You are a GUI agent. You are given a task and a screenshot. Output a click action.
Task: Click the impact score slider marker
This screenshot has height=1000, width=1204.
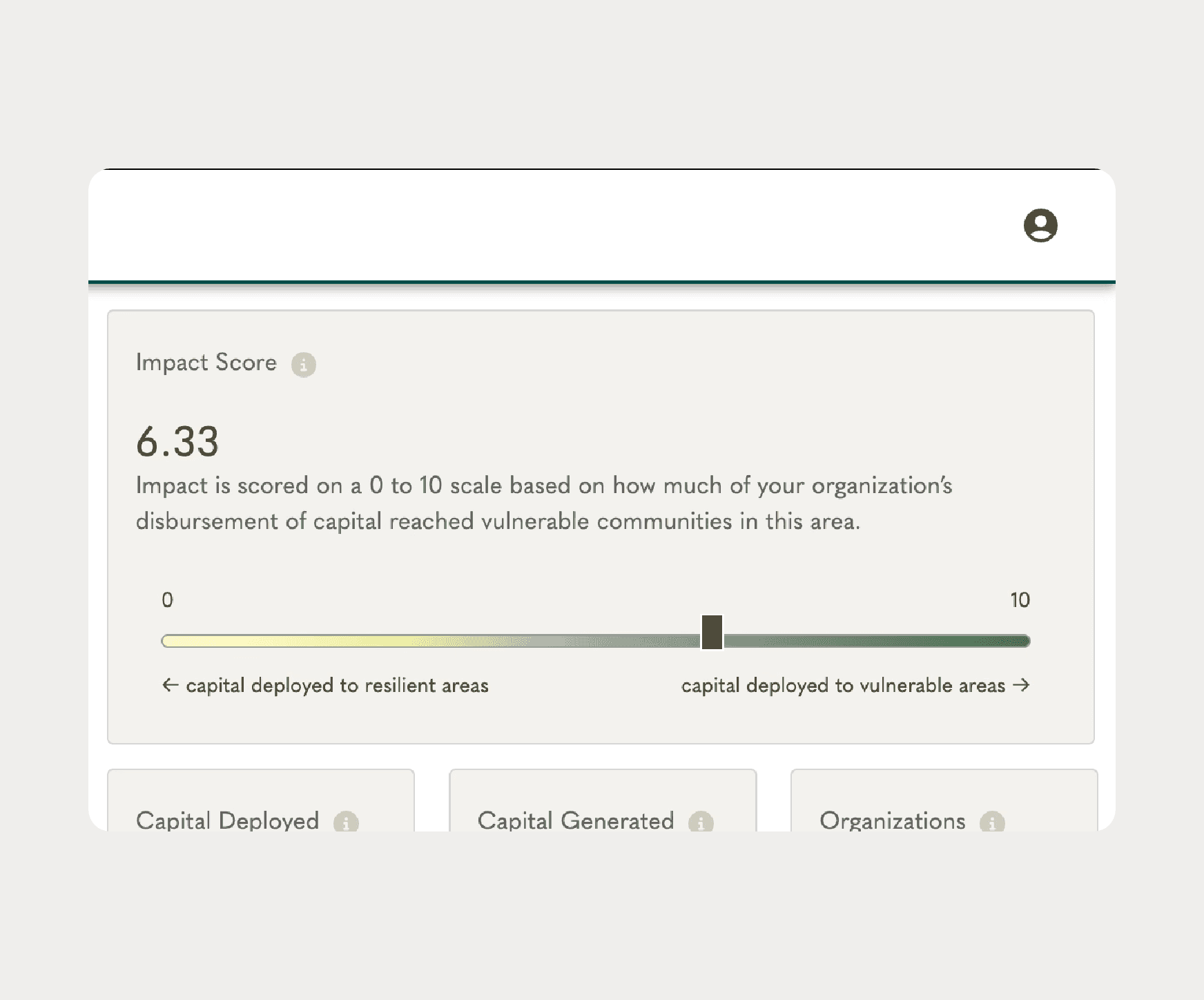click(x=712, y=632)
